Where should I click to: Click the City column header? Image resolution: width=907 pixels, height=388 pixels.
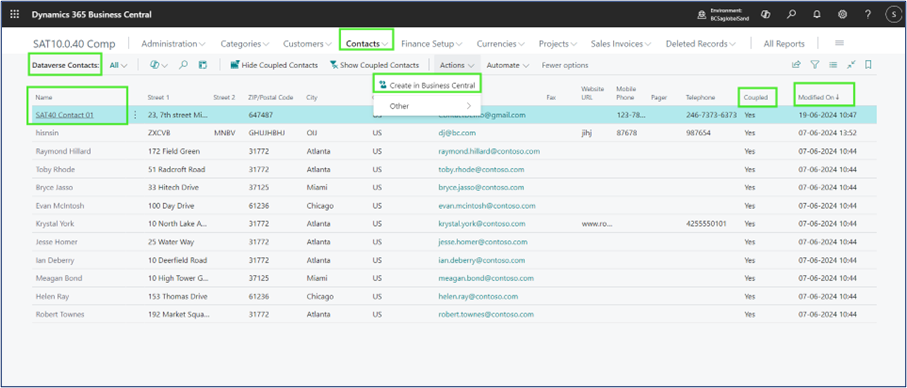click(312, 98)
